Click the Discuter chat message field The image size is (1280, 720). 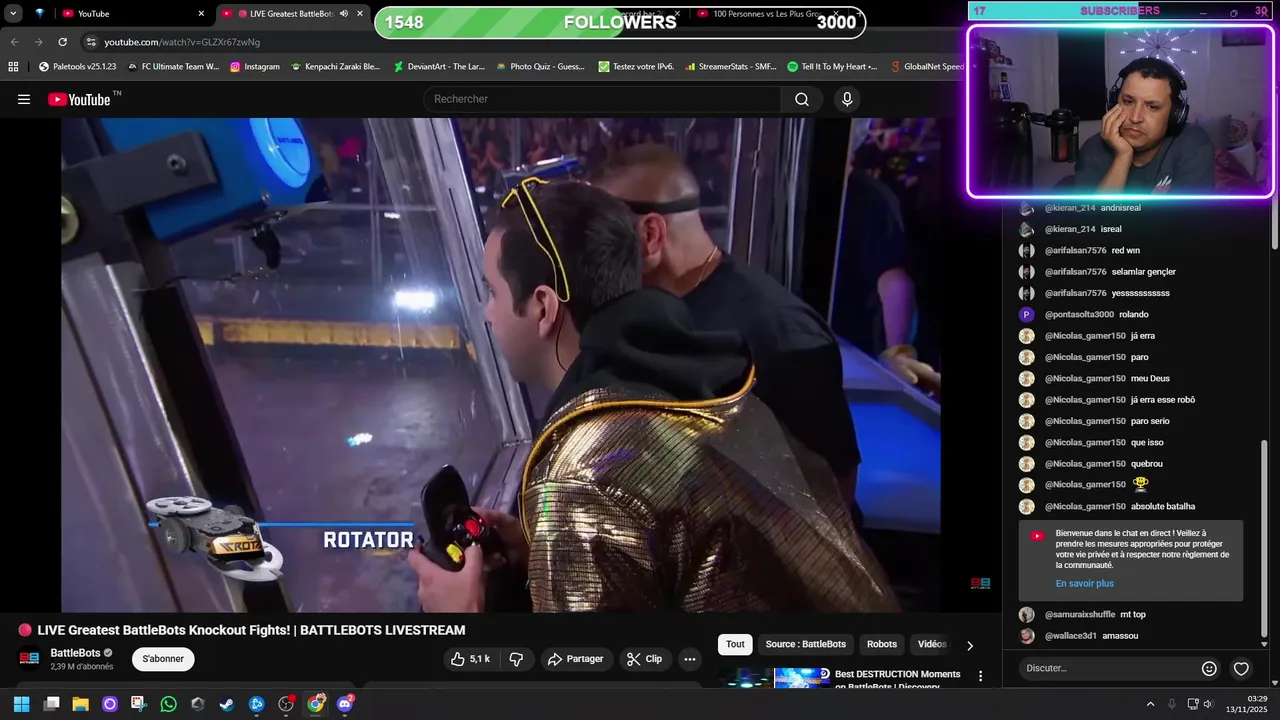pyautogui.click(x=1108, y=668)
